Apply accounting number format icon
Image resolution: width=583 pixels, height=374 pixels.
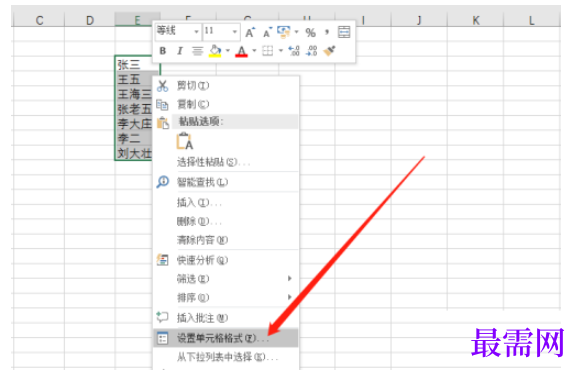(284, 32)
